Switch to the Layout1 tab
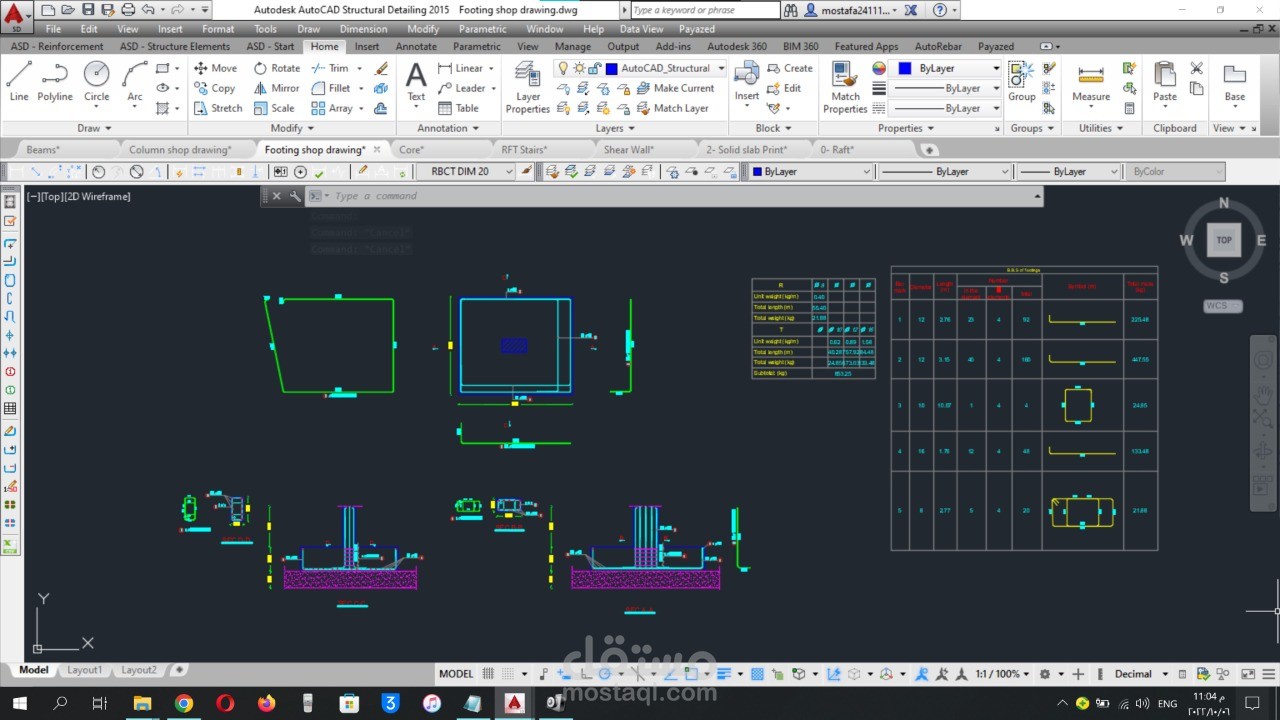 (x=84, y=670)
